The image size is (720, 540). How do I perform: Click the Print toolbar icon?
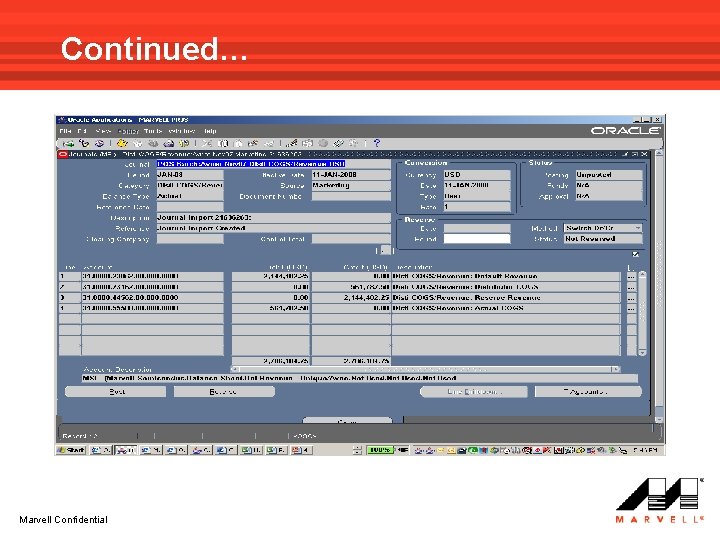click(169, 144)
